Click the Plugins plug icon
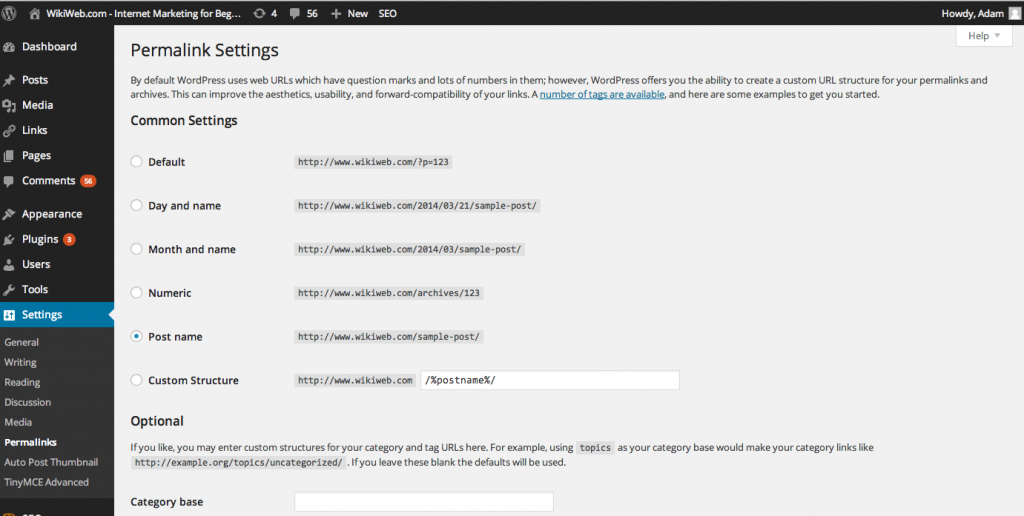The height and width of the screenshot is (516, 1024). click(9, 240)
